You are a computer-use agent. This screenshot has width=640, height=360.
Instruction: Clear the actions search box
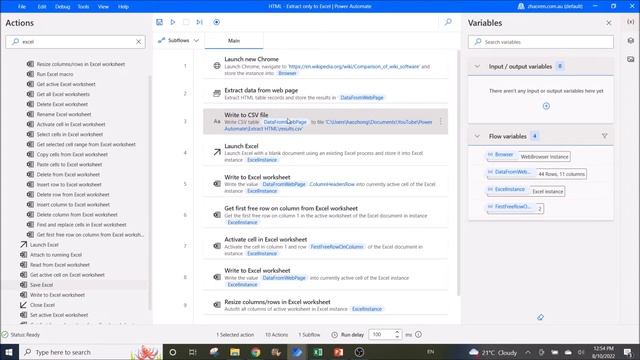(138, 42)
